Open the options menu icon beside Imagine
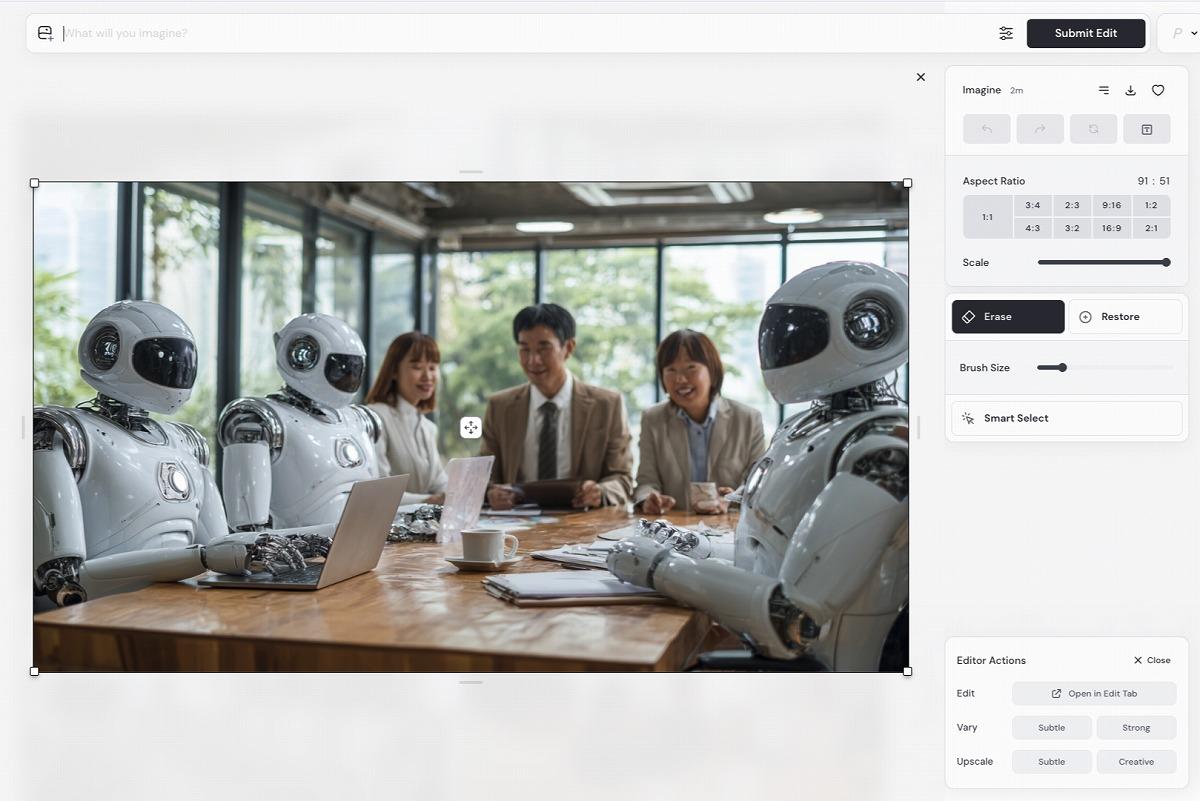 (1103, 90)
